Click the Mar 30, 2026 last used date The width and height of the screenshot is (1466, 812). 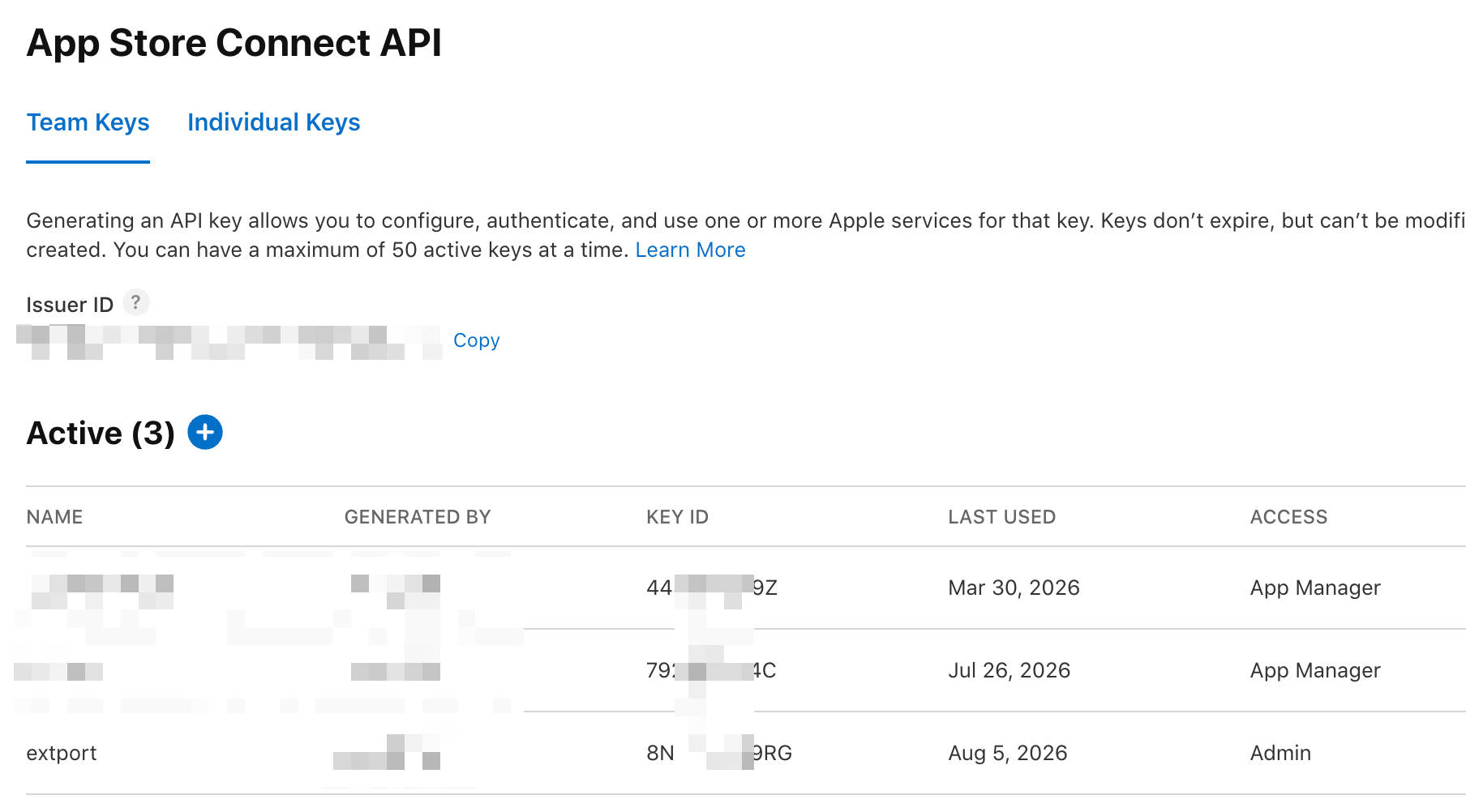(x=1014, y=588)
